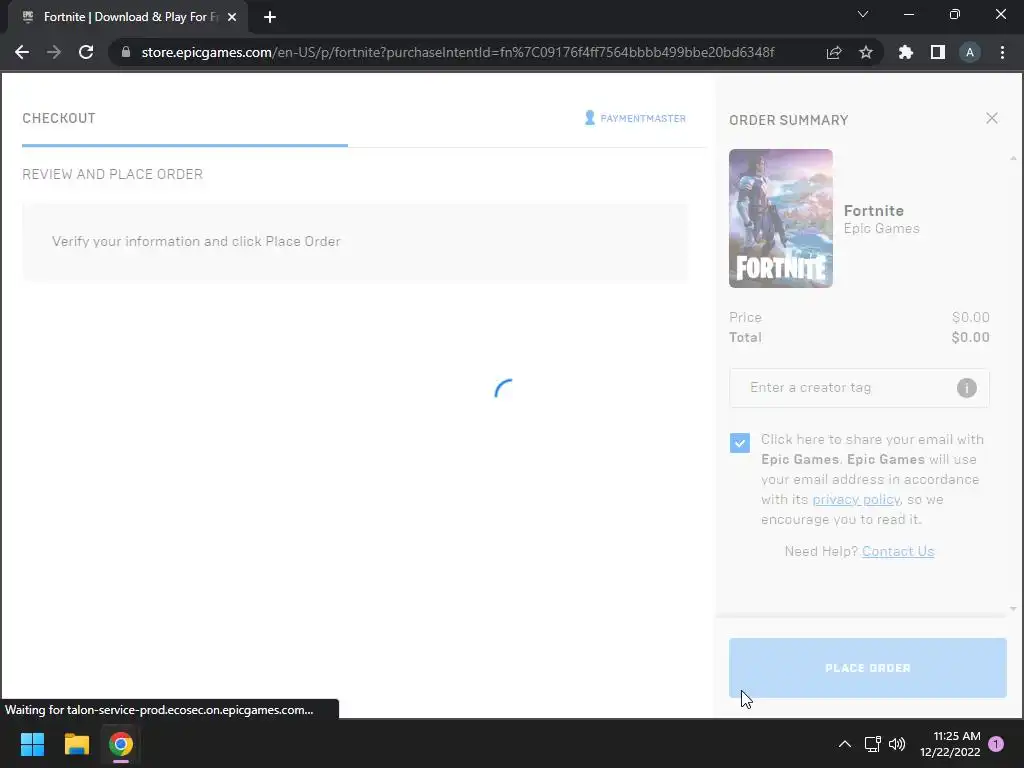Click the Enter a creator tag field
Image resolution: width=1024 pixels, height=768 pixels.
click(859, 388)
